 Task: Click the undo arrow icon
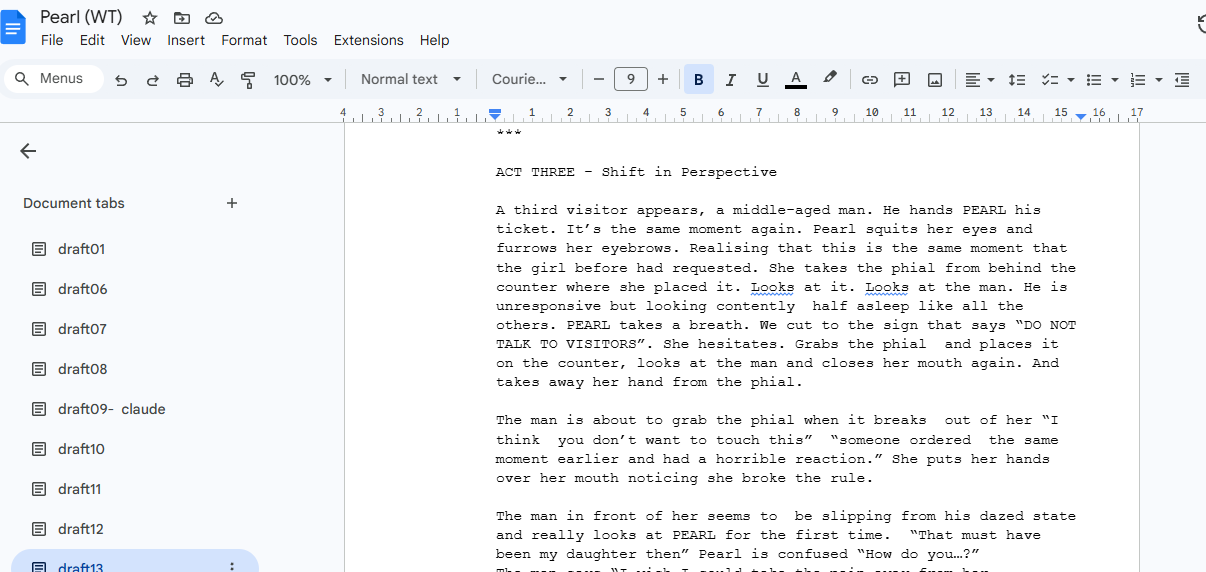point(121,80)
